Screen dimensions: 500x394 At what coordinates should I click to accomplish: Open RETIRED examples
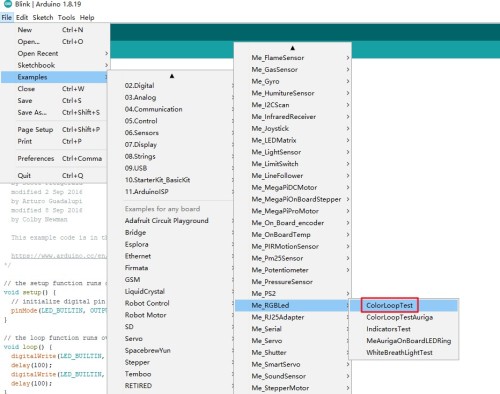click(x=171, y=386)
